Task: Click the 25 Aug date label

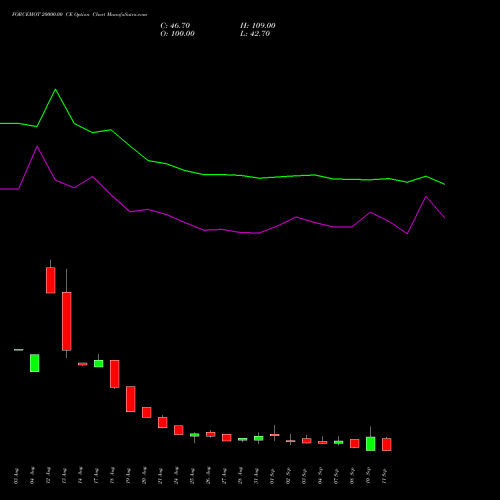Action: 192,475
